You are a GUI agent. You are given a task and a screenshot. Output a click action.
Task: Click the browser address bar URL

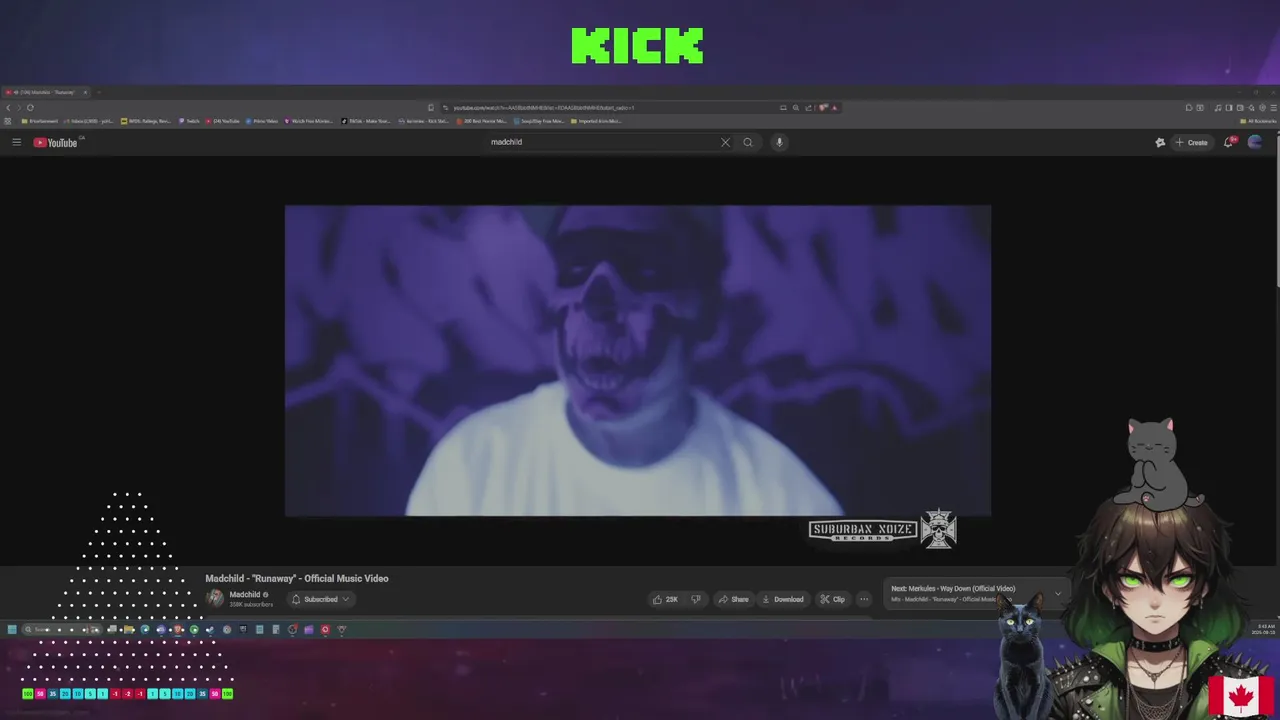click(x=544, y=107)
